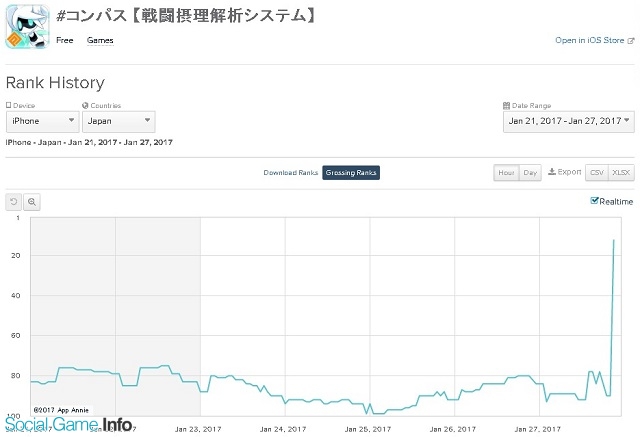The width and height of the screenshot is (640, 437).
Task: Click the Device icon label
Action: click(x=9, y=105)
